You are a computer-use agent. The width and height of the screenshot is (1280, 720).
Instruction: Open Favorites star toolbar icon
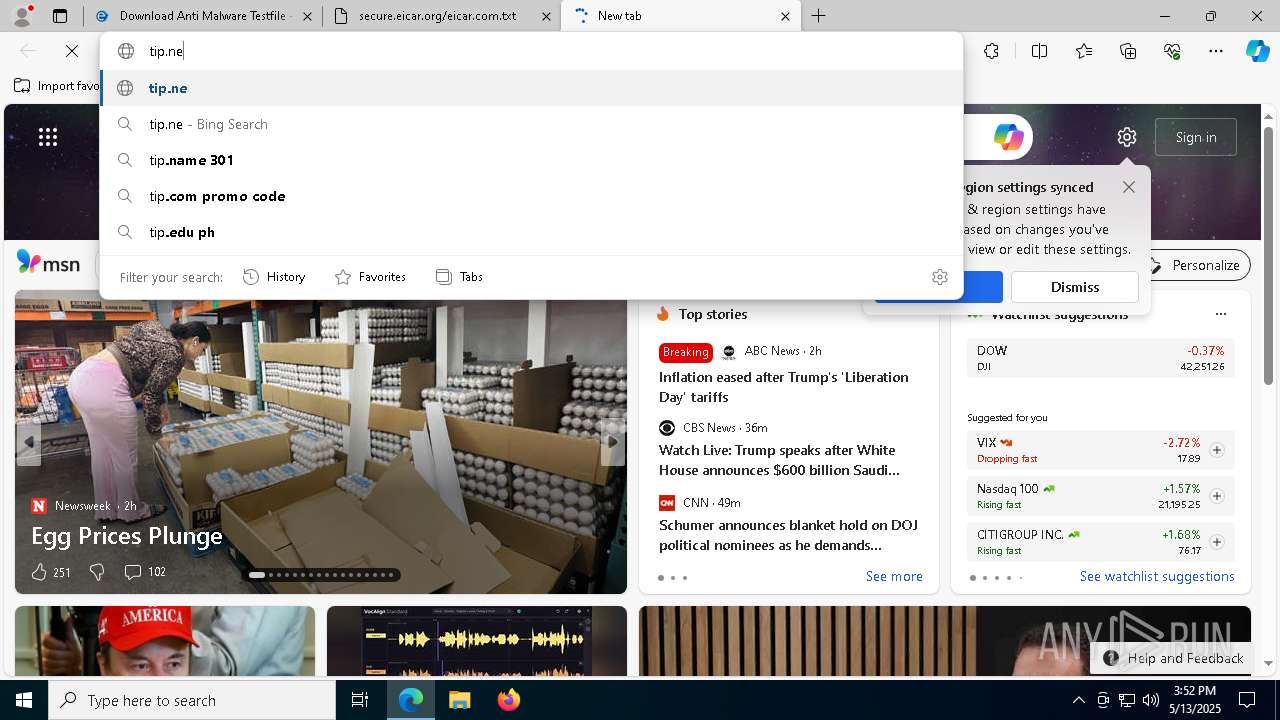(x=1084, y=51)
